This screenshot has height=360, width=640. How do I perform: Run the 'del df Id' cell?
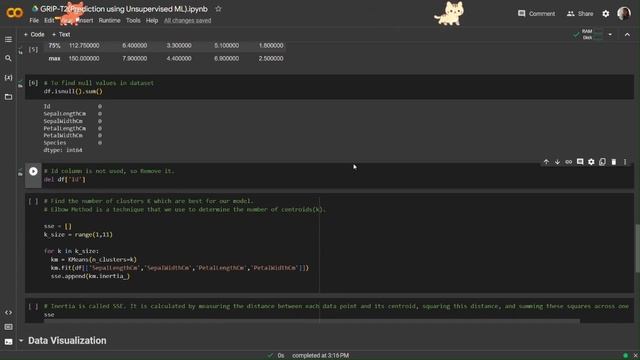(x=33, y=171)
